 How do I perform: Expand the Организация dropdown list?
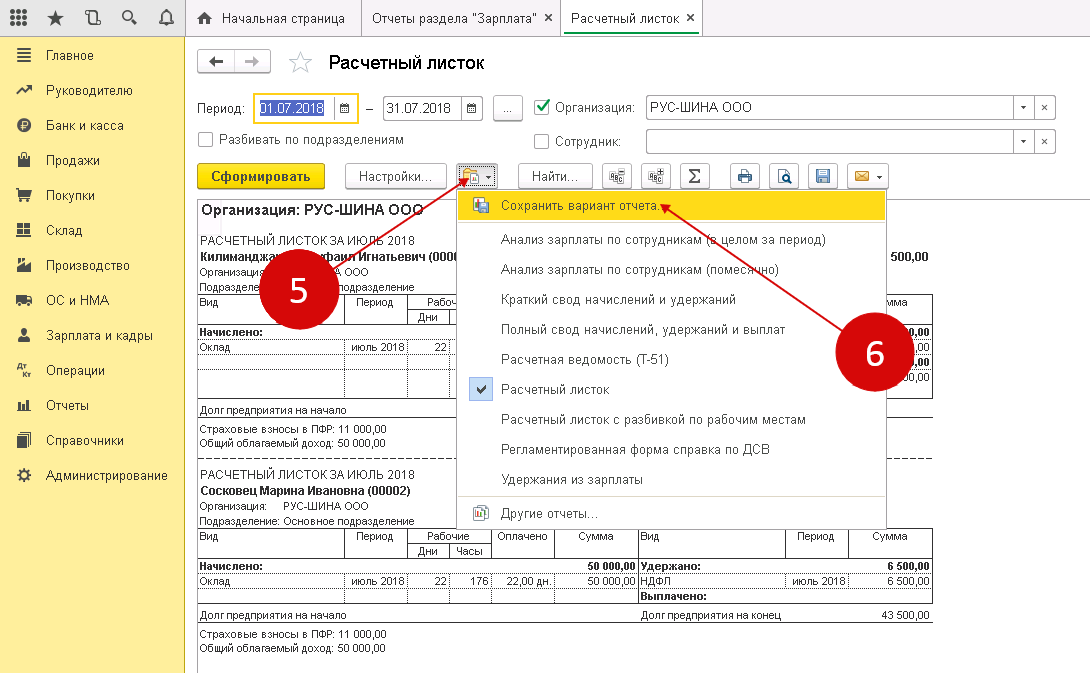(x=1022, y=108)
